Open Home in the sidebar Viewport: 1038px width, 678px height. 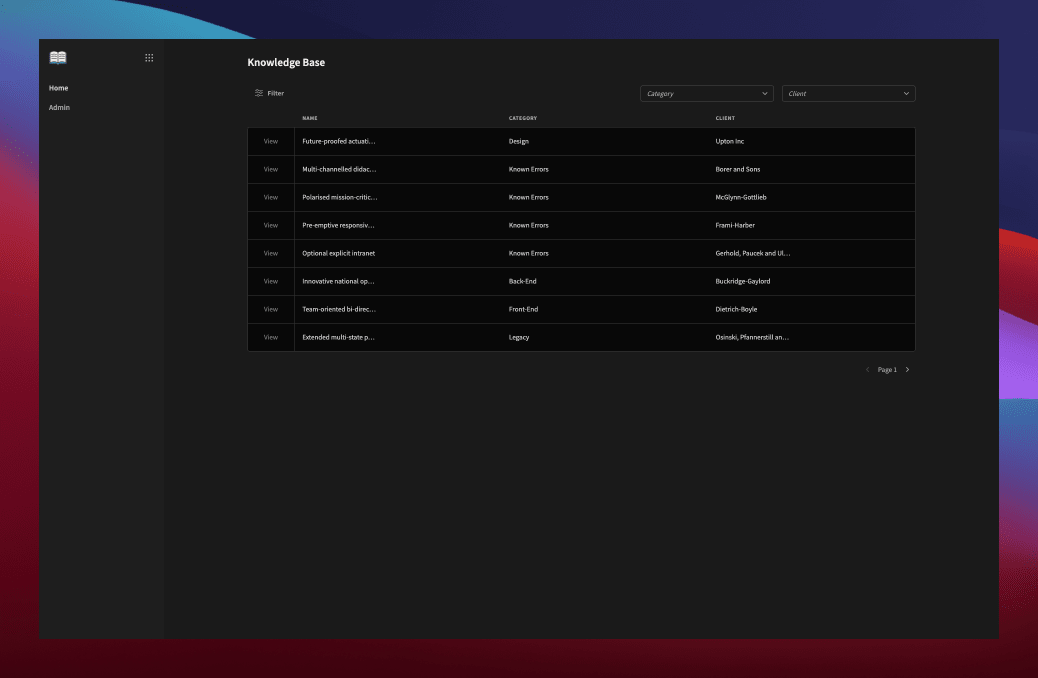(59, 88)
